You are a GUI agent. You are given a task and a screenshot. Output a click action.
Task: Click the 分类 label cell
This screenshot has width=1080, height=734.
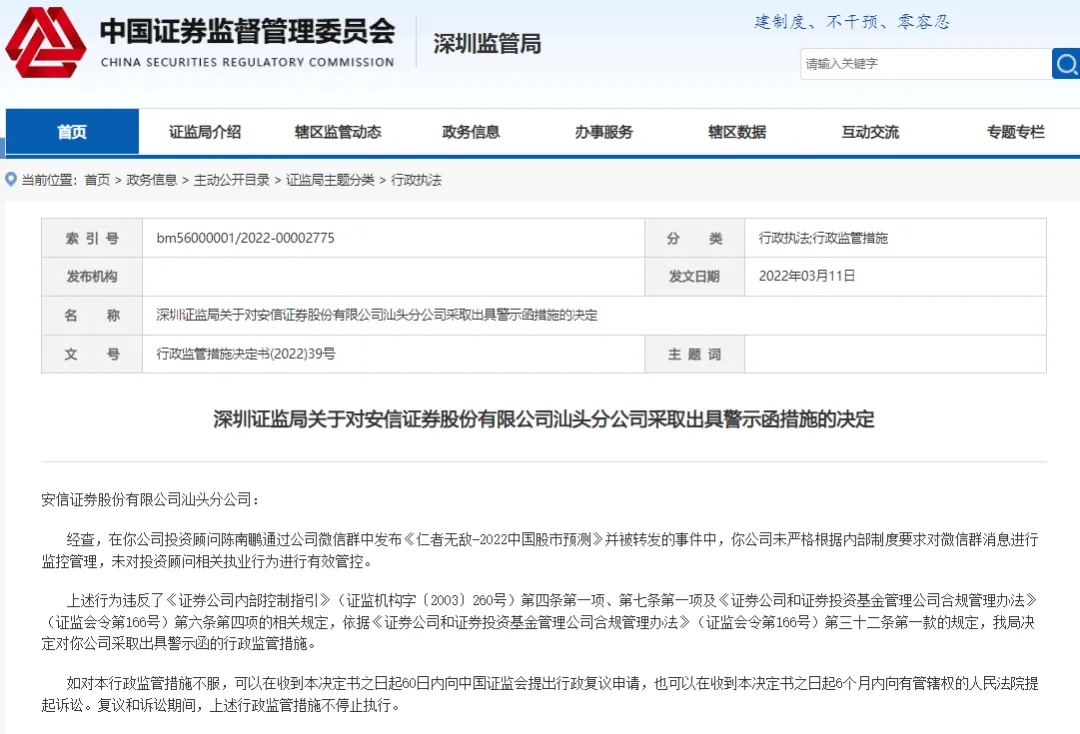[694, 238]
